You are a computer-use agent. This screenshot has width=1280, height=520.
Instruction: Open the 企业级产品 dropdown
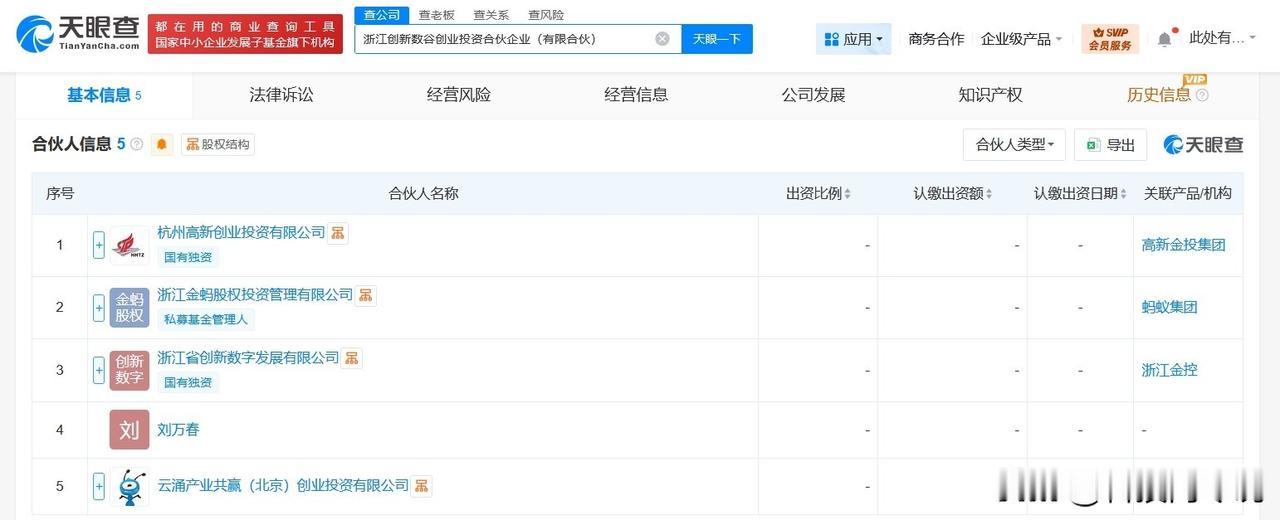(x=1022, y=39)
